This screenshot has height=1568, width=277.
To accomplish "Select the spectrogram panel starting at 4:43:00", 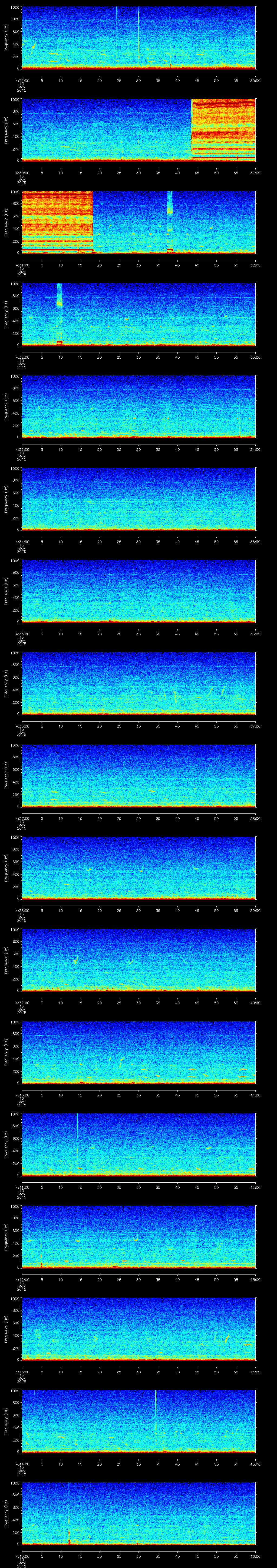I will tap(138, 1329).
